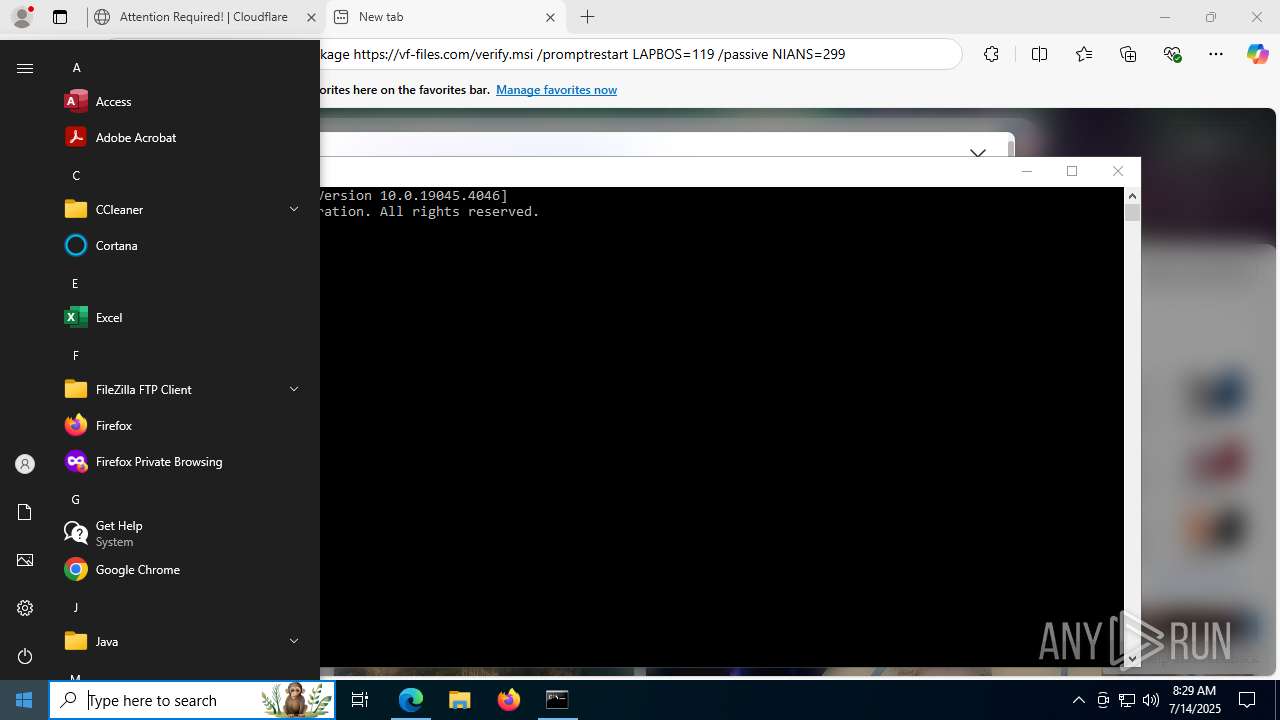Switch to Command Prompt on taskbar
The height and width of the screenshot is (720, 1280).
557,700
